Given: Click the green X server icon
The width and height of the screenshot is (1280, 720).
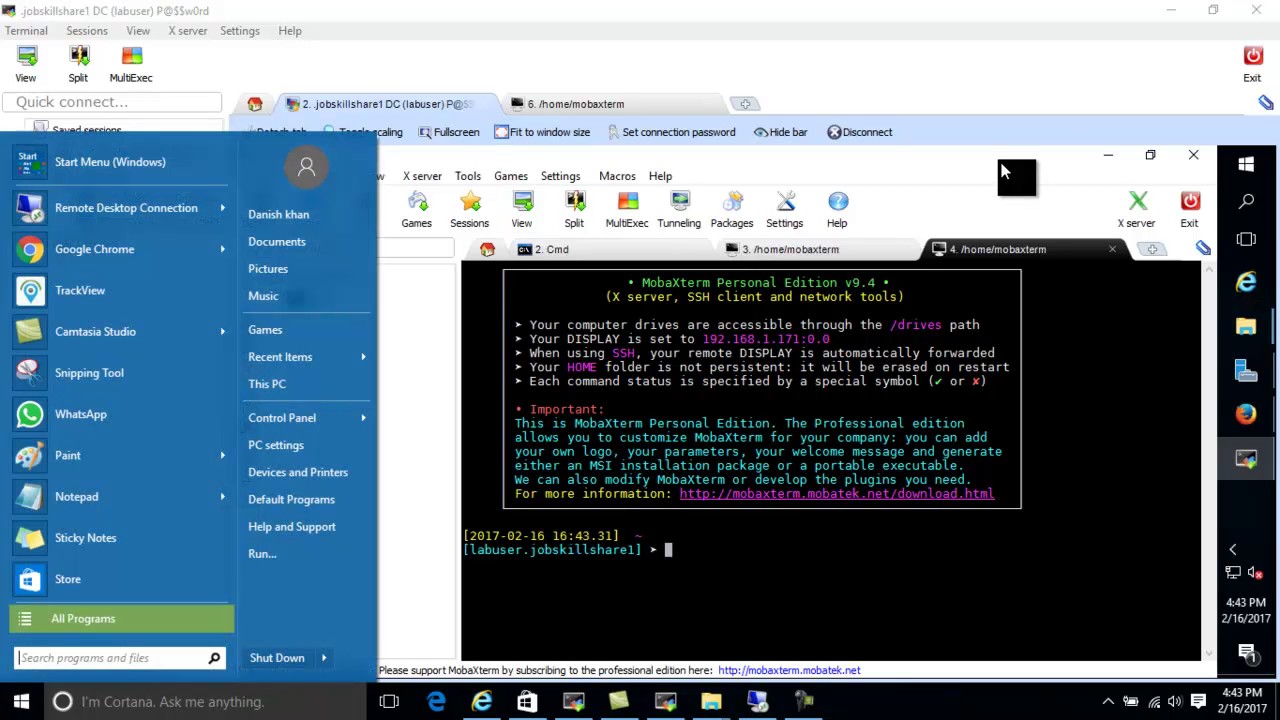Looking at the screenshot, I should pos(1137,202).
